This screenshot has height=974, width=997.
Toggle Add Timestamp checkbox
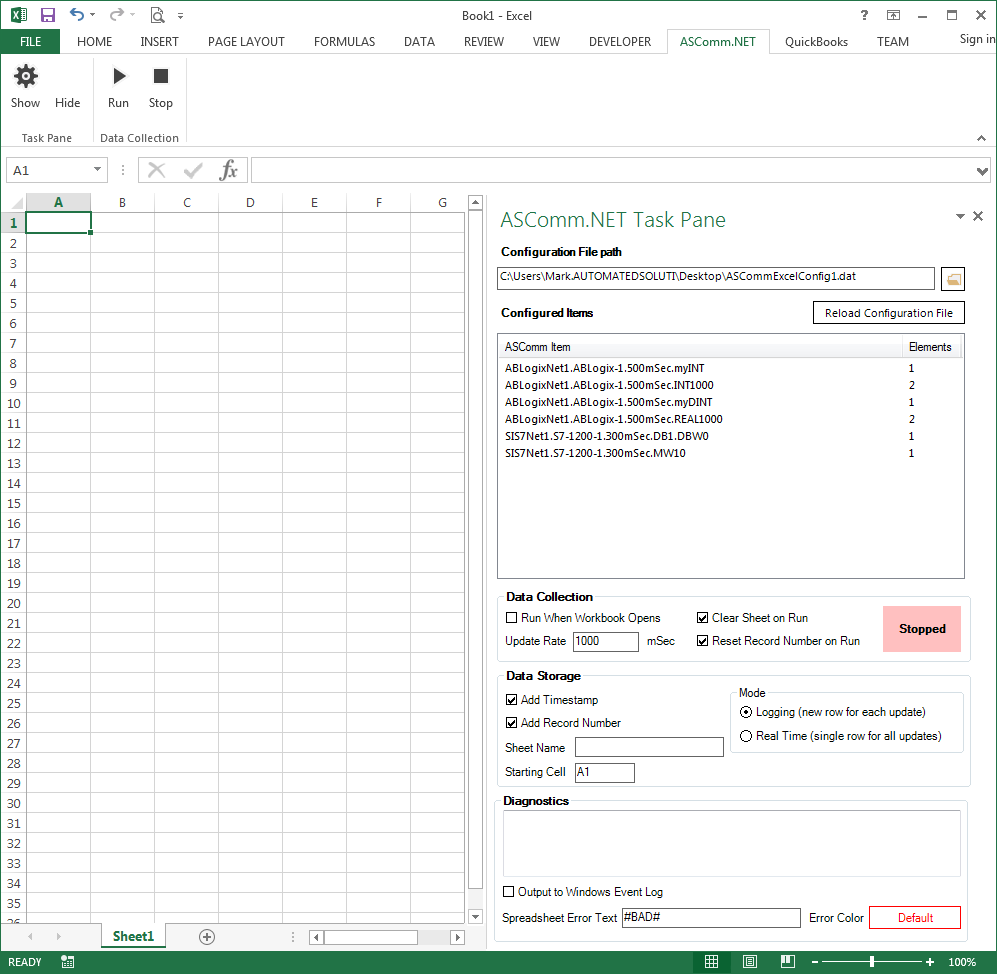coord(511,699)
